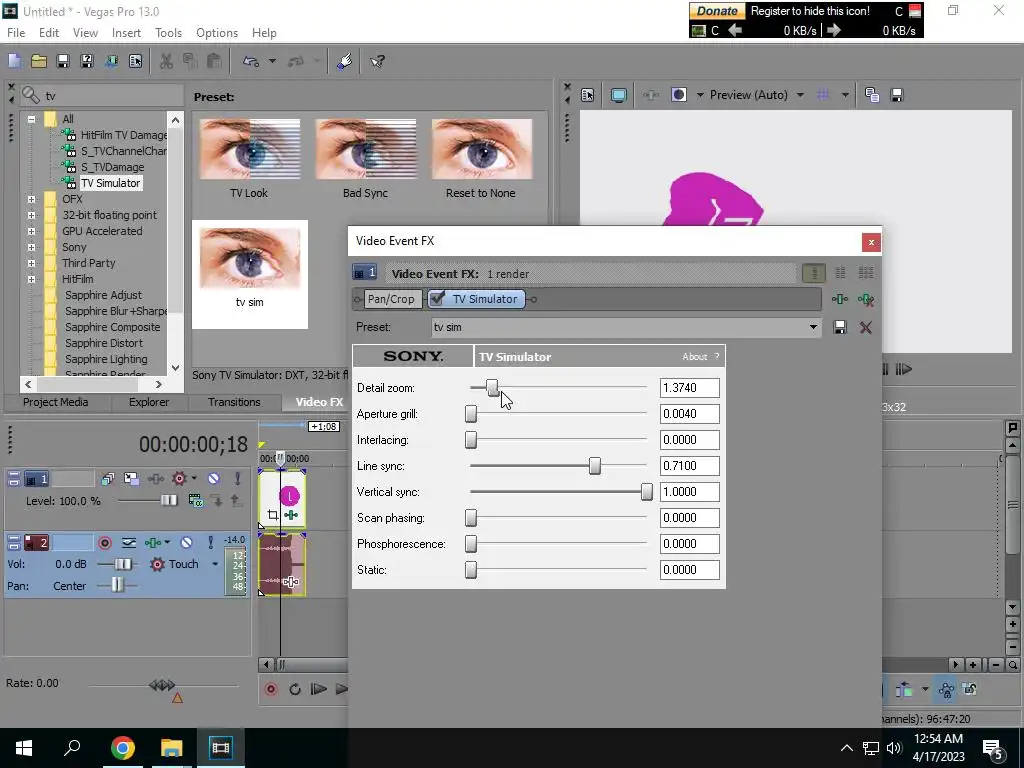Open the Undo history dropdown arrow

point(272,61)
